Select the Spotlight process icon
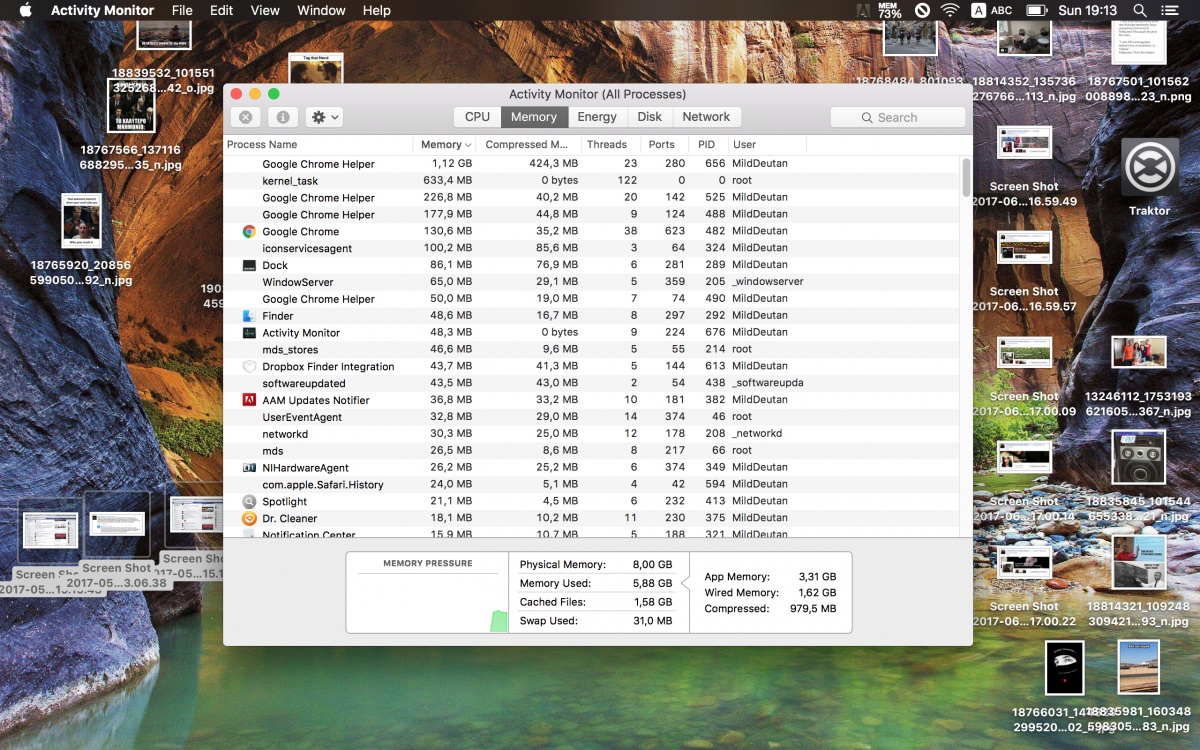The image size is (1200, 750). pyautogui.click(x=249, y=502)
